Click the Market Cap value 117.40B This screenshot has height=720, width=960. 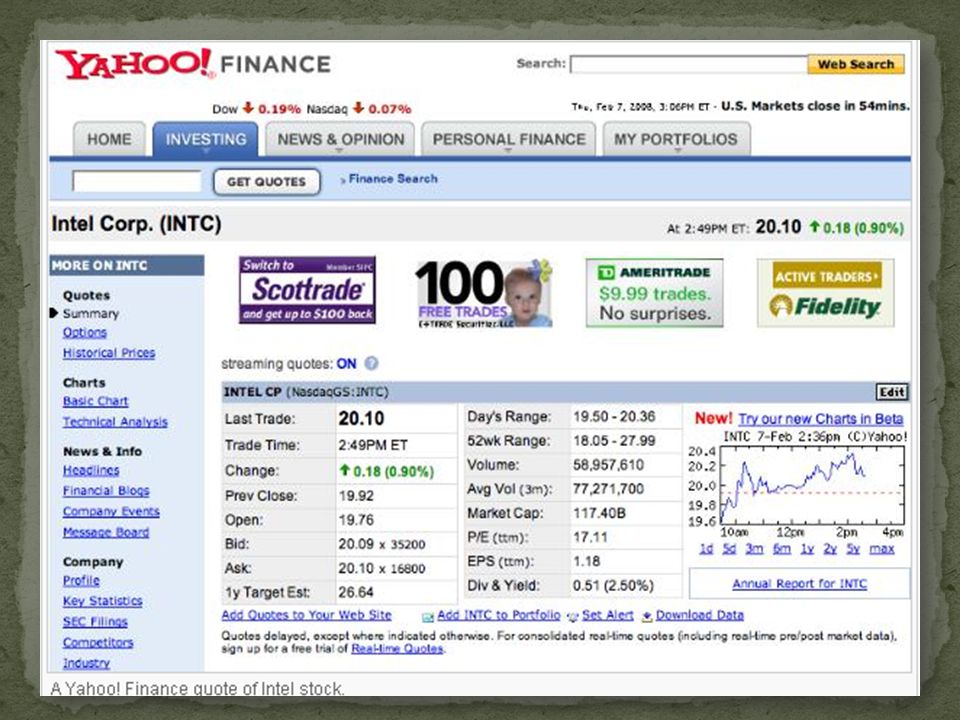(599, 513)
